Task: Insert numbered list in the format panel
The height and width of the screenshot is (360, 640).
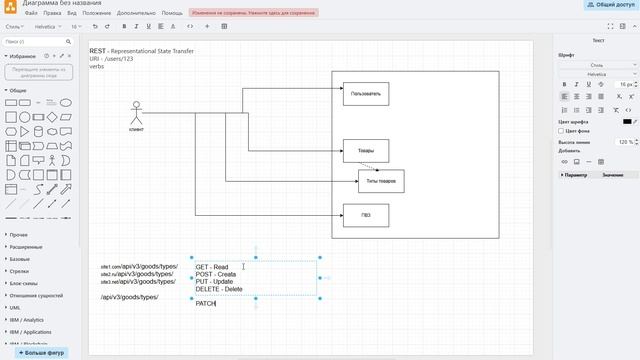Action: click(x=564, y=110)
